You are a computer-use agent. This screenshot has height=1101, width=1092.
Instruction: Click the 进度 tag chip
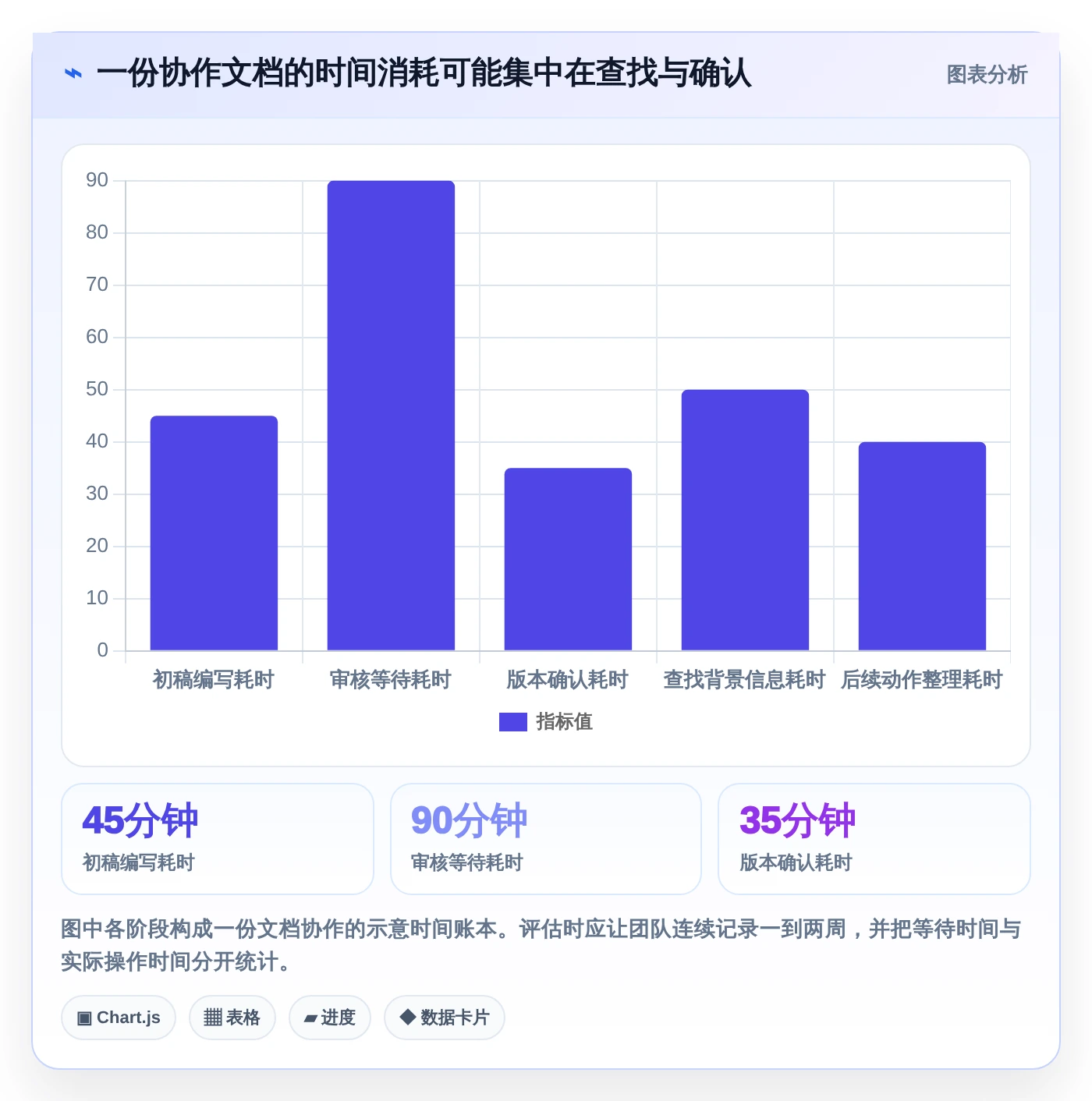point(330,1018)
